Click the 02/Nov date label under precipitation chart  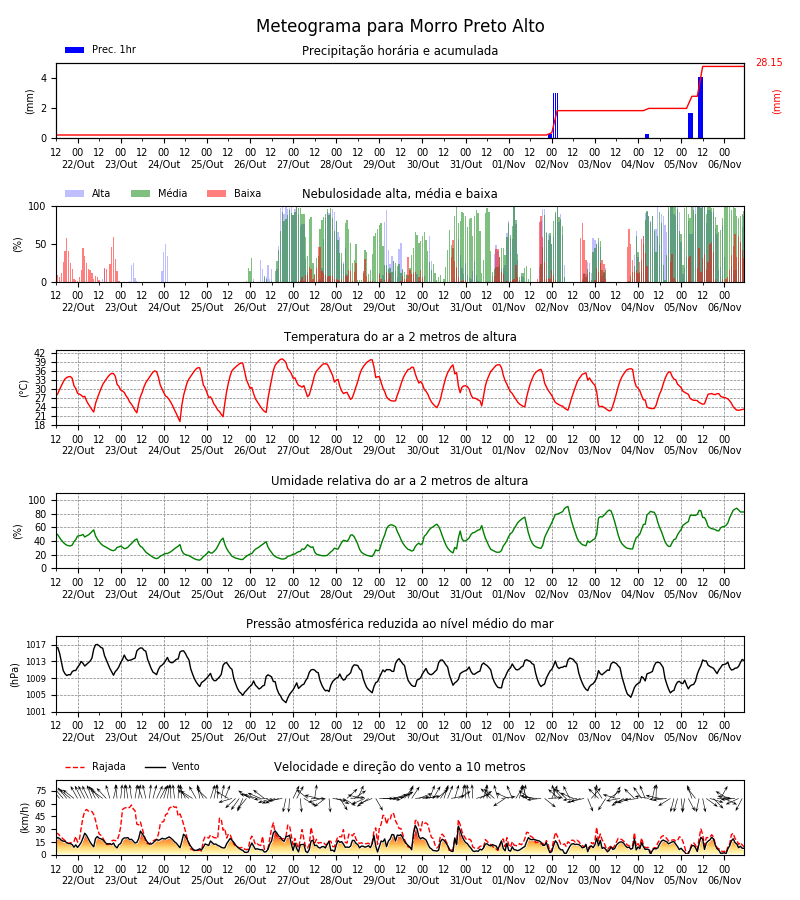click(x=552, y=165)
